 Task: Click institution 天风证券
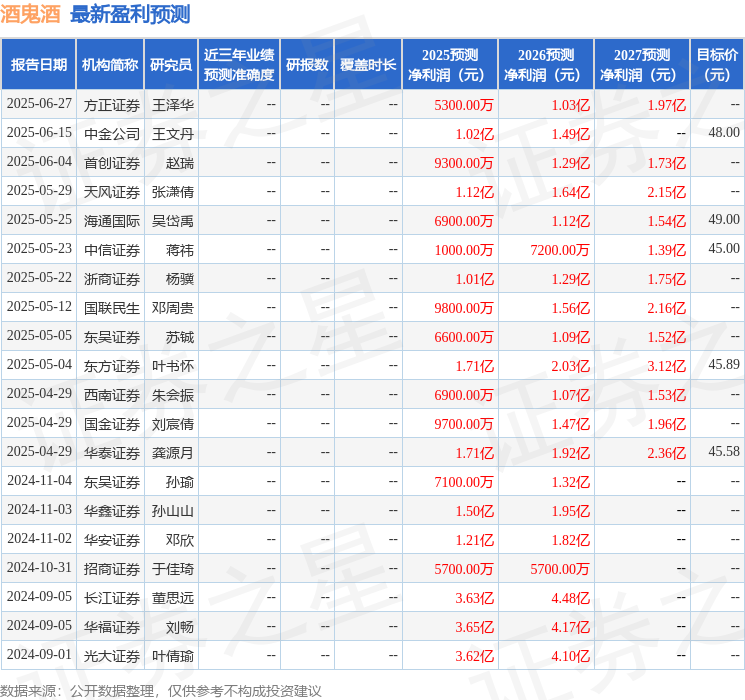click(x=112, y=192)
